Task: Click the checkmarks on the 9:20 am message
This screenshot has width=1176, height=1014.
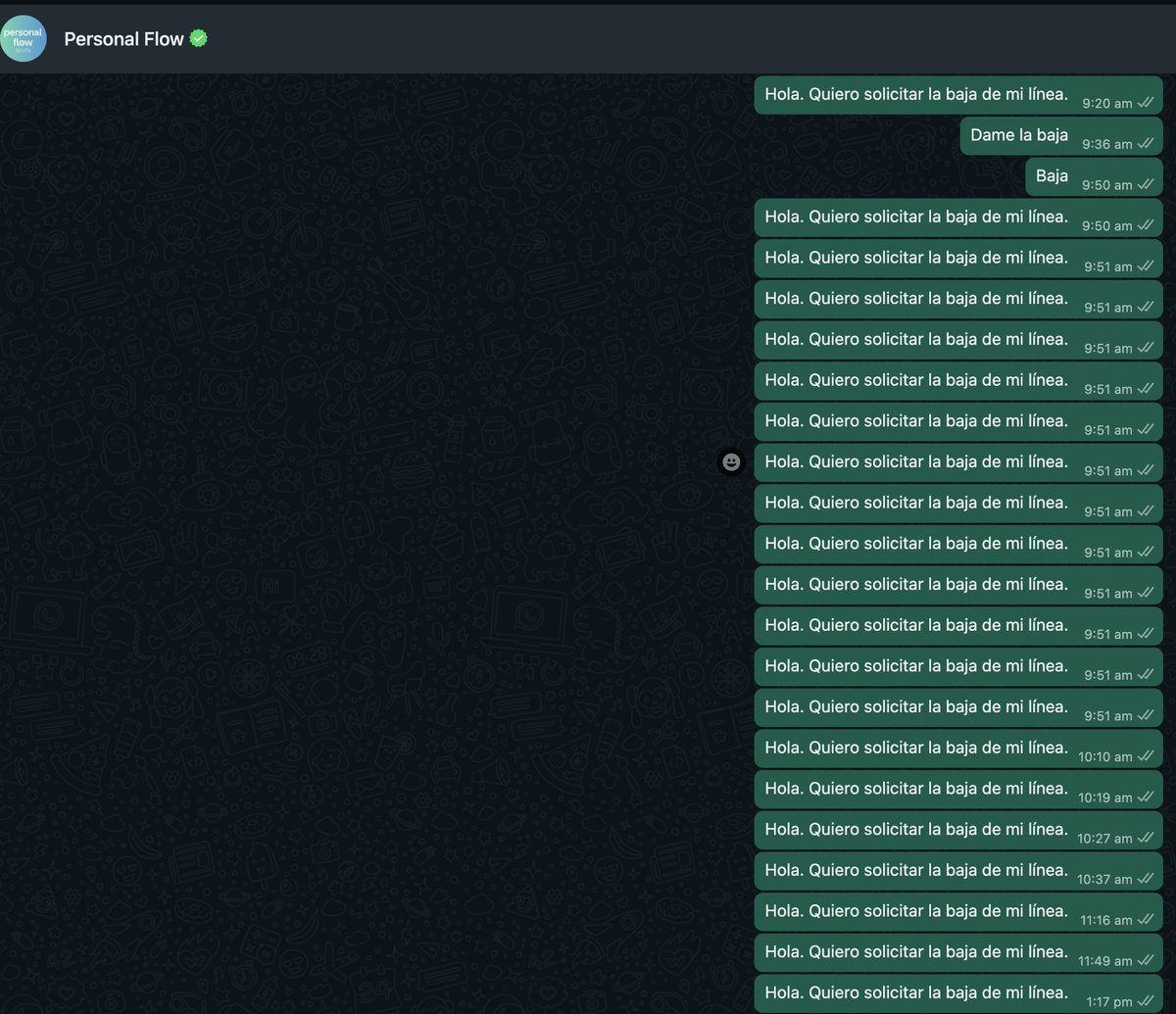Action: click(1146, 102)
